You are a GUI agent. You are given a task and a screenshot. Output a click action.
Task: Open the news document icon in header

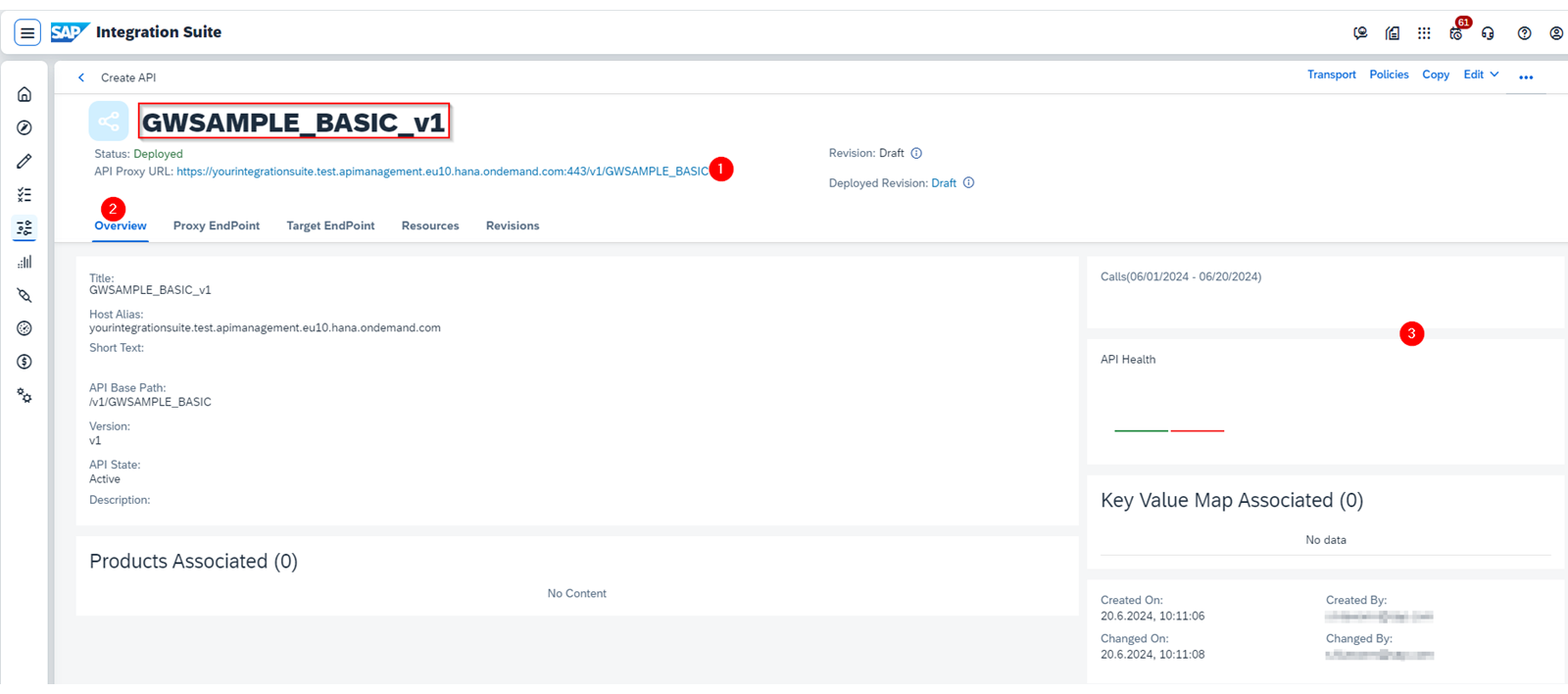point(1393,33)
